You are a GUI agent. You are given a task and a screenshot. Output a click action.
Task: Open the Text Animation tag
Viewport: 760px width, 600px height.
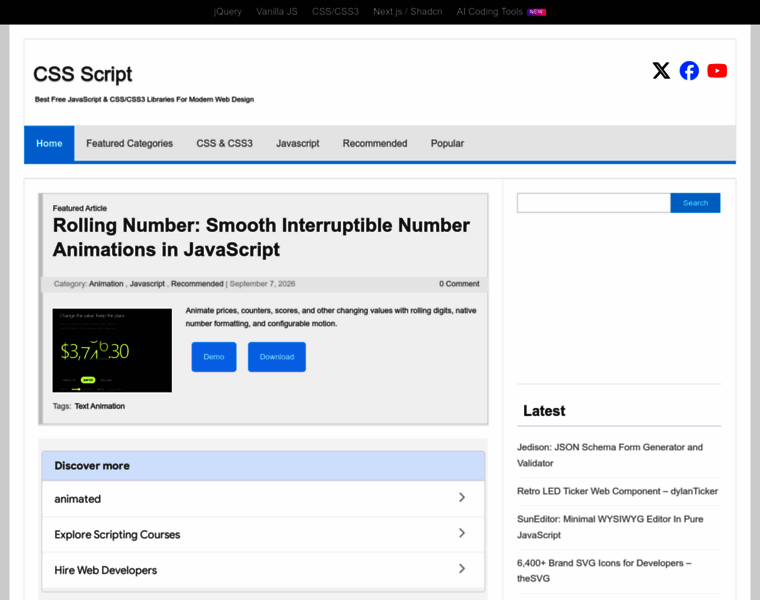click(99, 406)
